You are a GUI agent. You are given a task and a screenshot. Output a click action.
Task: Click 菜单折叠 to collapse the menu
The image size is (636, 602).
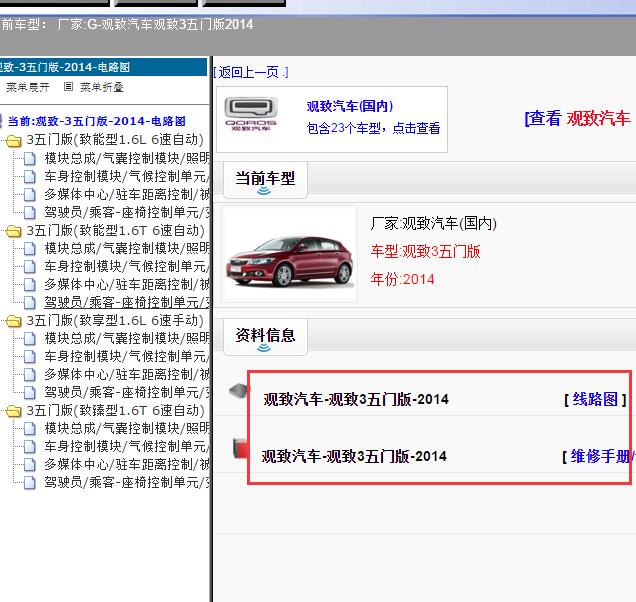pyautogui.click(x=102, y=87)
